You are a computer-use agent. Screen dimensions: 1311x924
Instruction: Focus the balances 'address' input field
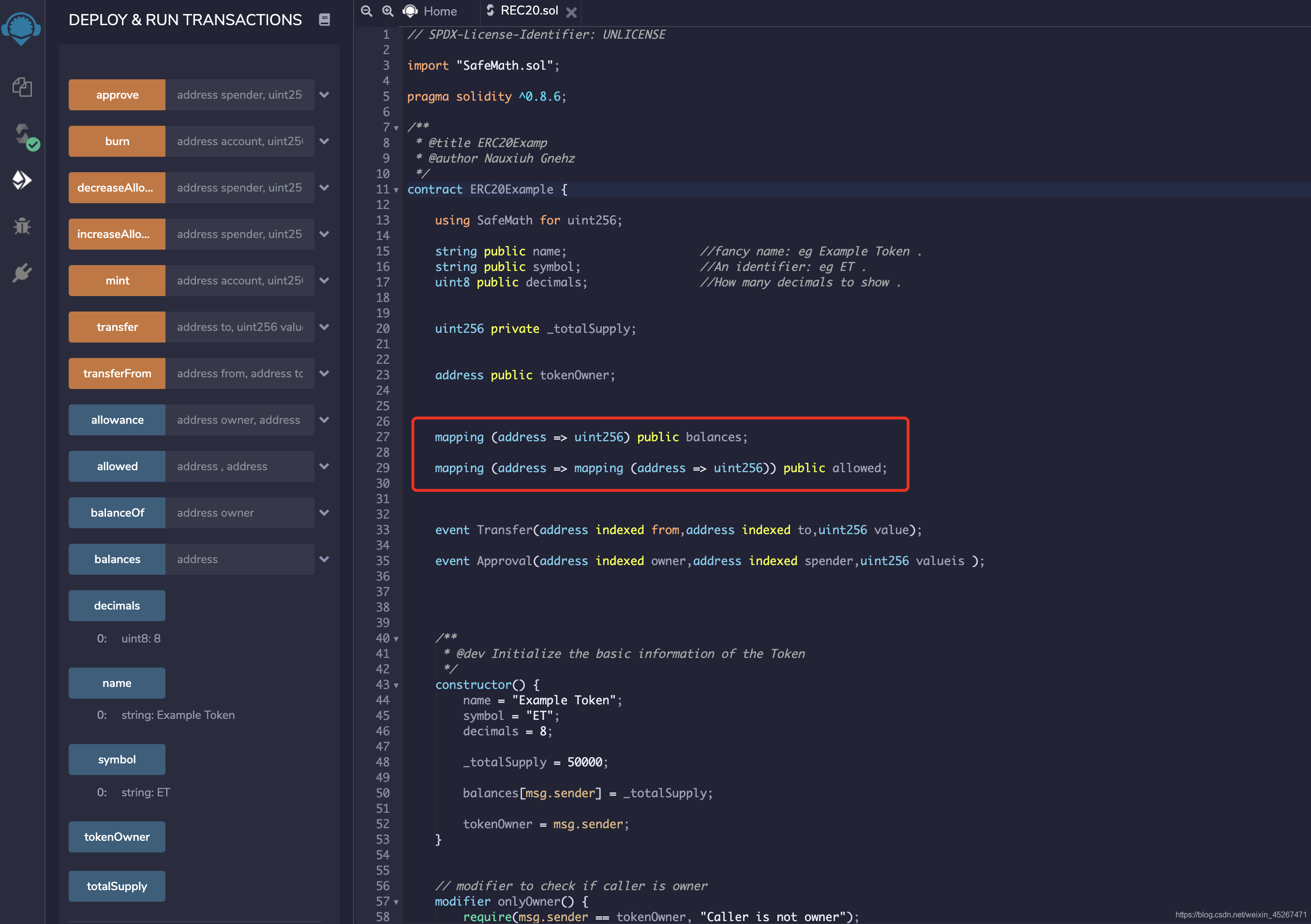click(x=240, y=559)
